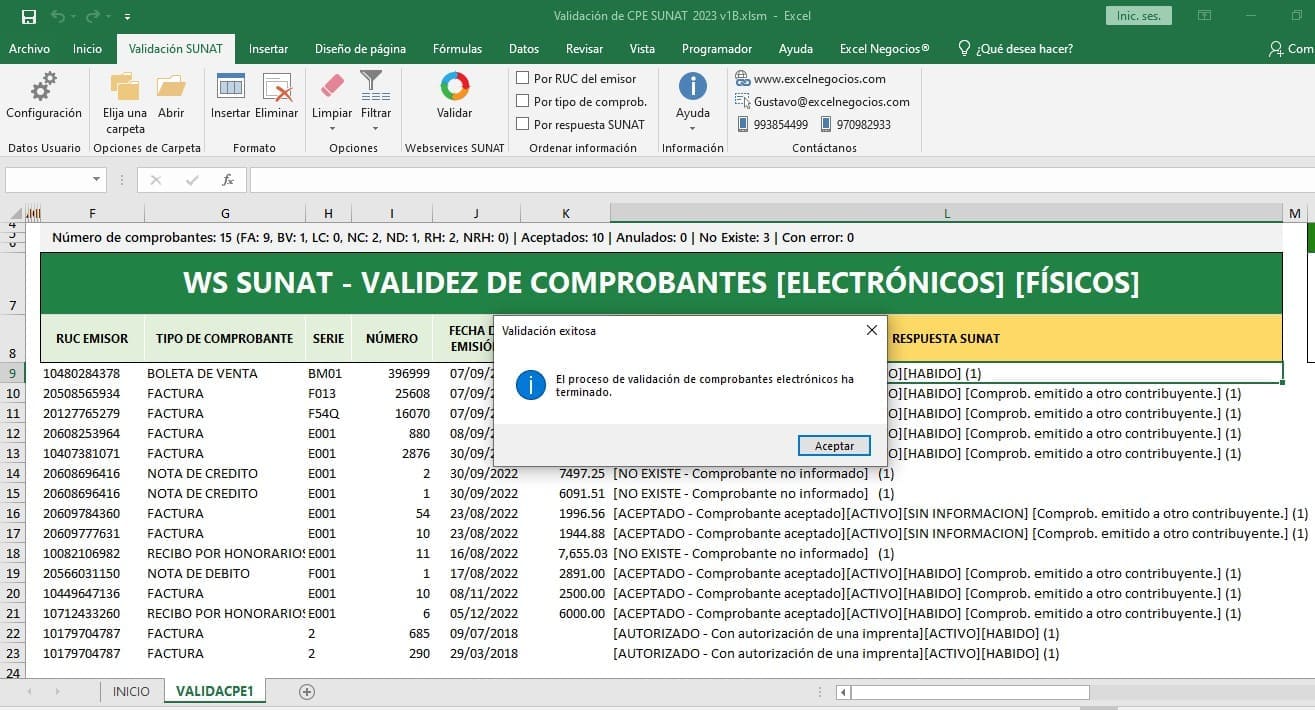Viewport: 1315px width, 710px height.
Task: Select Elija una carpeta tool
Action: [x=123, y=103]
